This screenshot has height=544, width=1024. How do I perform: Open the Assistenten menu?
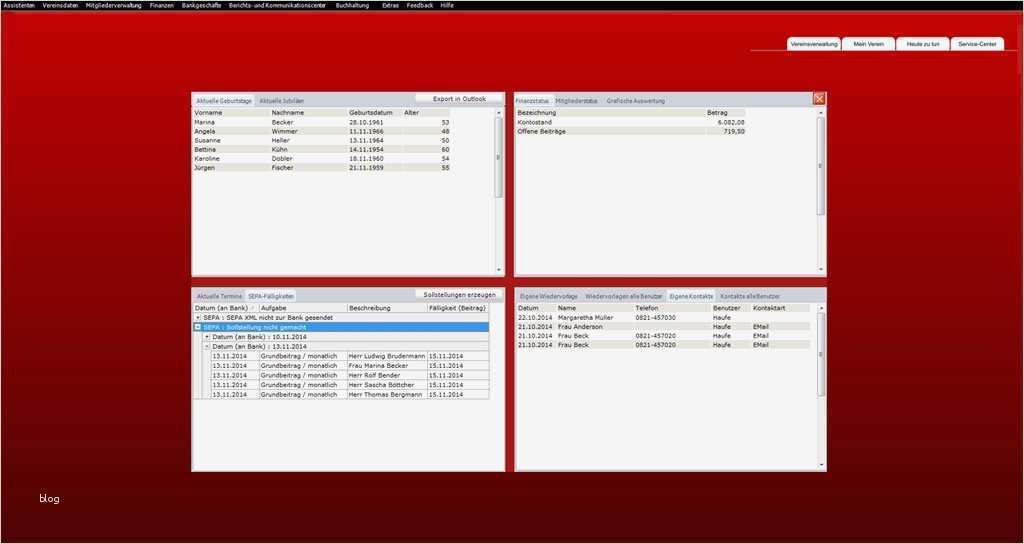pos(19,5)
